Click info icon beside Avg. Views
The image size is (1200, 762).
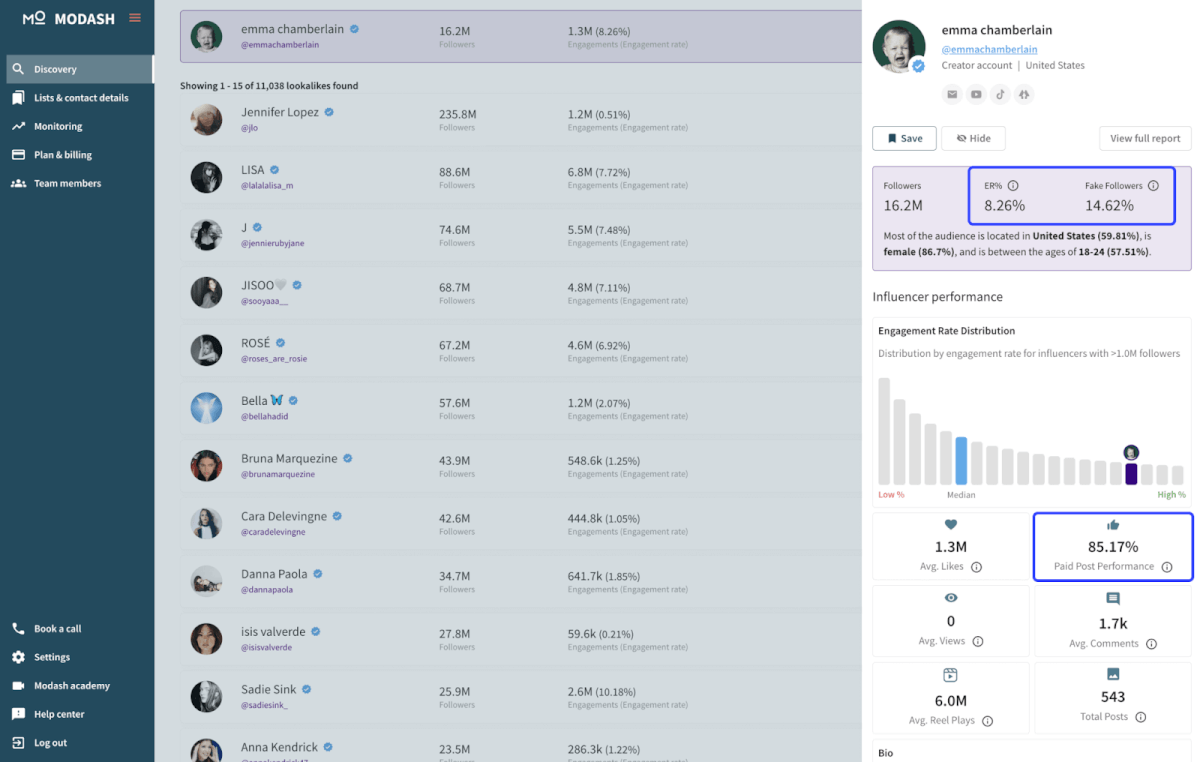978,642
